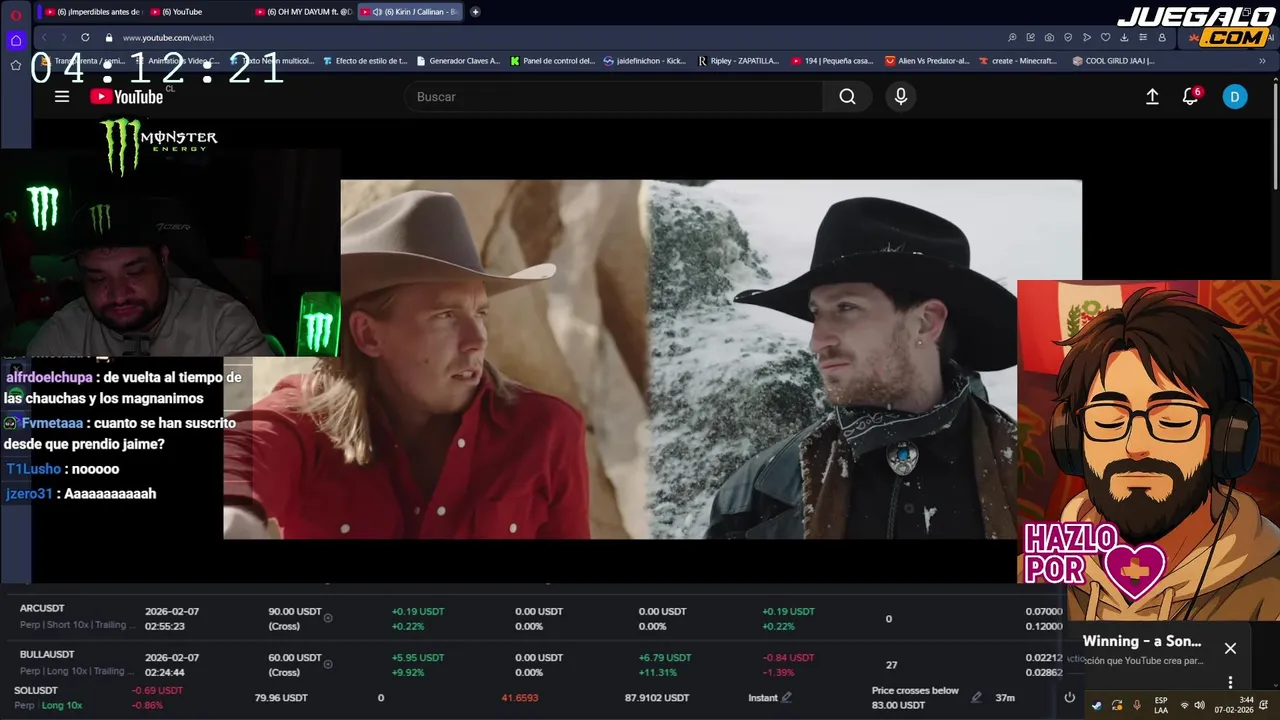
Task: Open browser downloads icon
Action: click(1124, 37)
